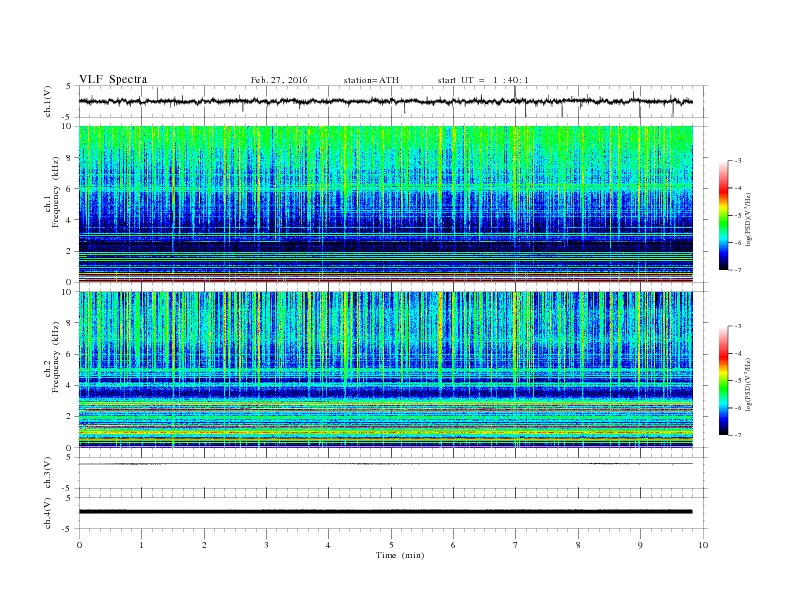Click the 'VLF Spectra' title text
The image size is (792, 612).
click(113, 79)
